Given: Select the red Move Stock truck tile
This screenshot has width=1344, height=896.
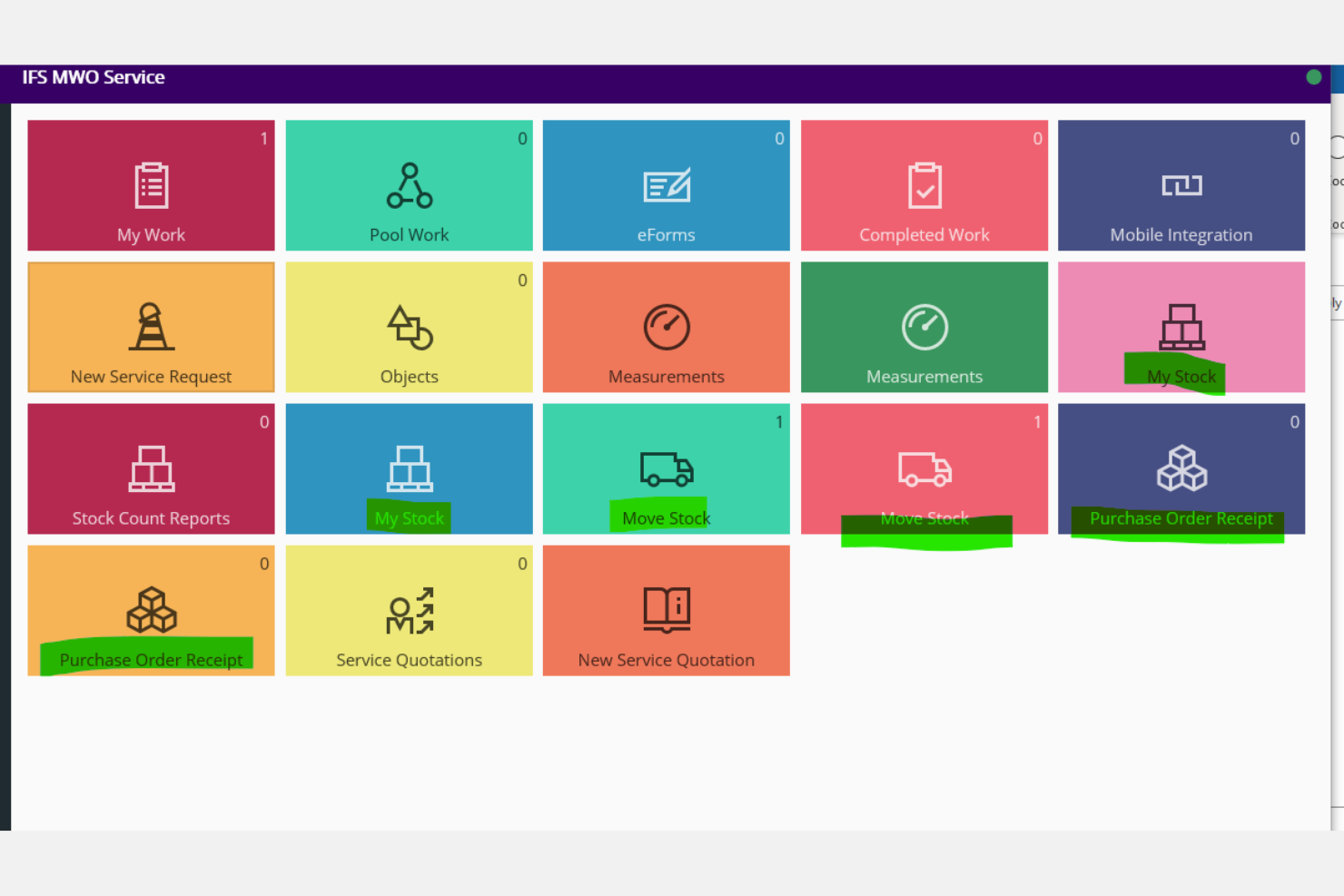Looking at the screenshot, I should 924,469.
